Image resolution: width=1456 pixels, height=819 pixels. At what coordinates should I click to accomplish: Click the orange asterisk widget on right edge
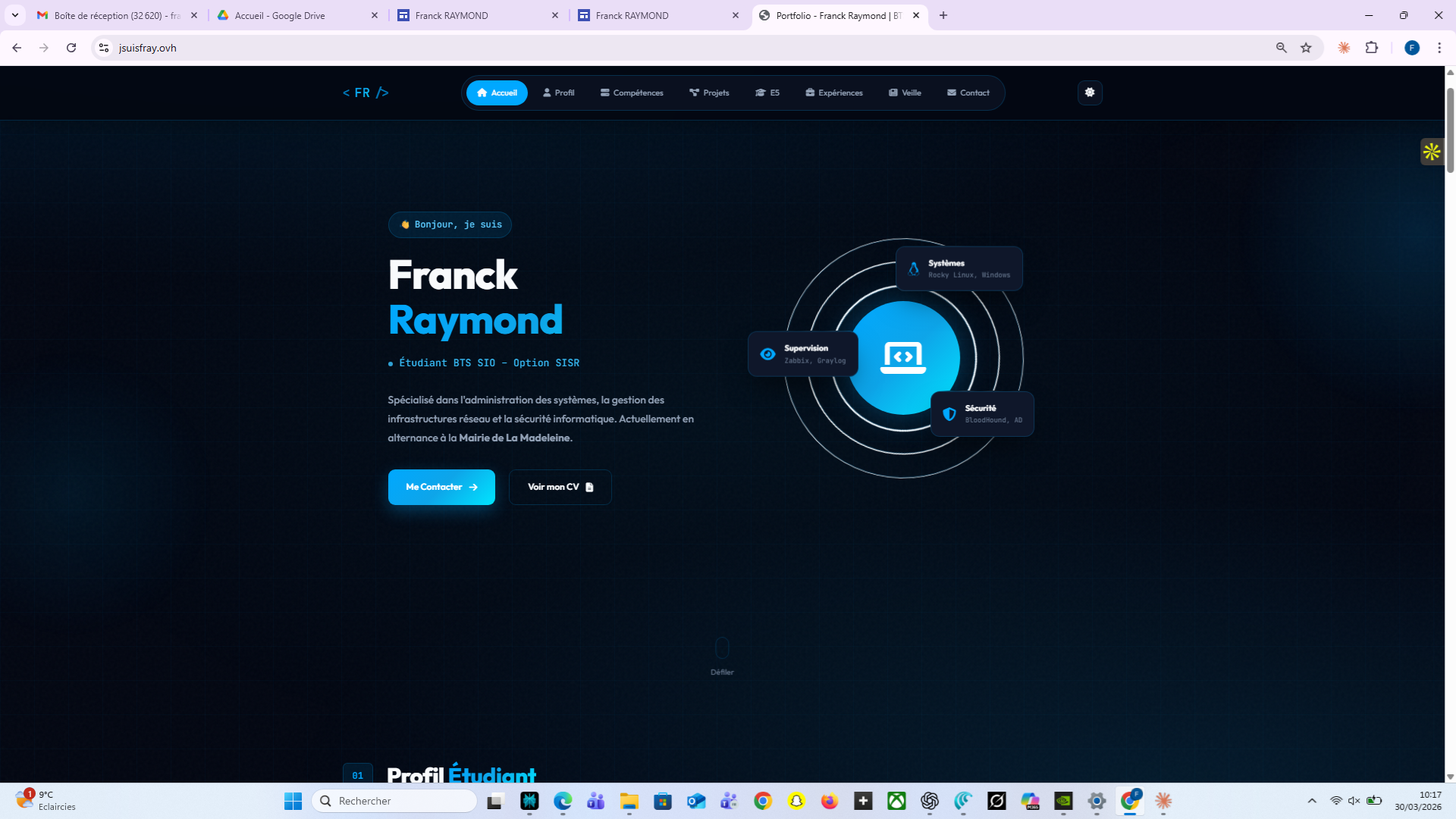click(1432, 152)
